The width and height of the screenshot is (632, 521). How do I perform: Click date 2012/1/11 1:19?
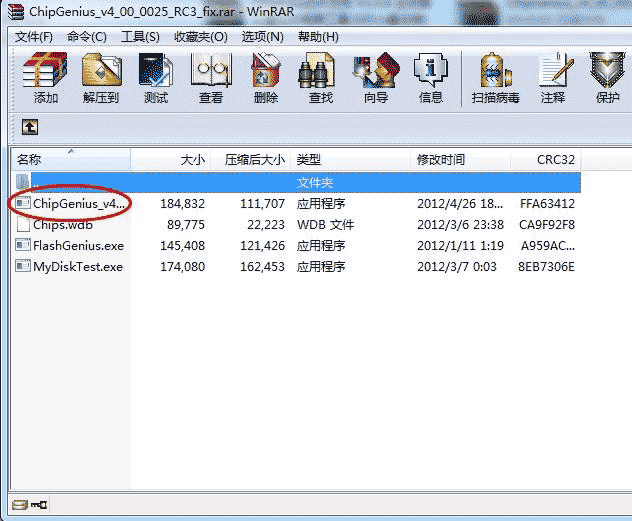click(x=460, y=245)
